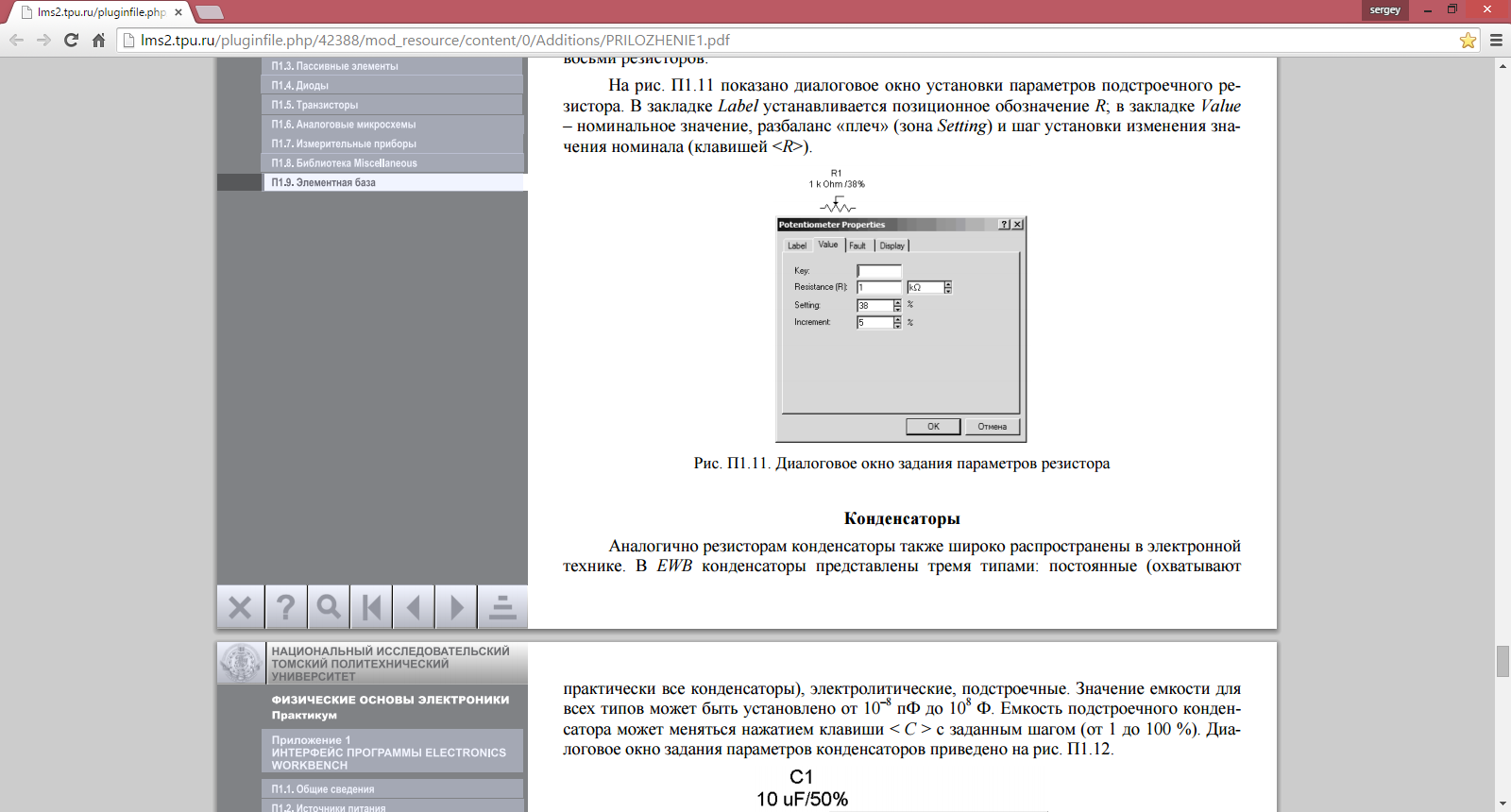Open section П1.5. Транзисторы
This screenshot has width=1511, height=812.
pos(392,105)
